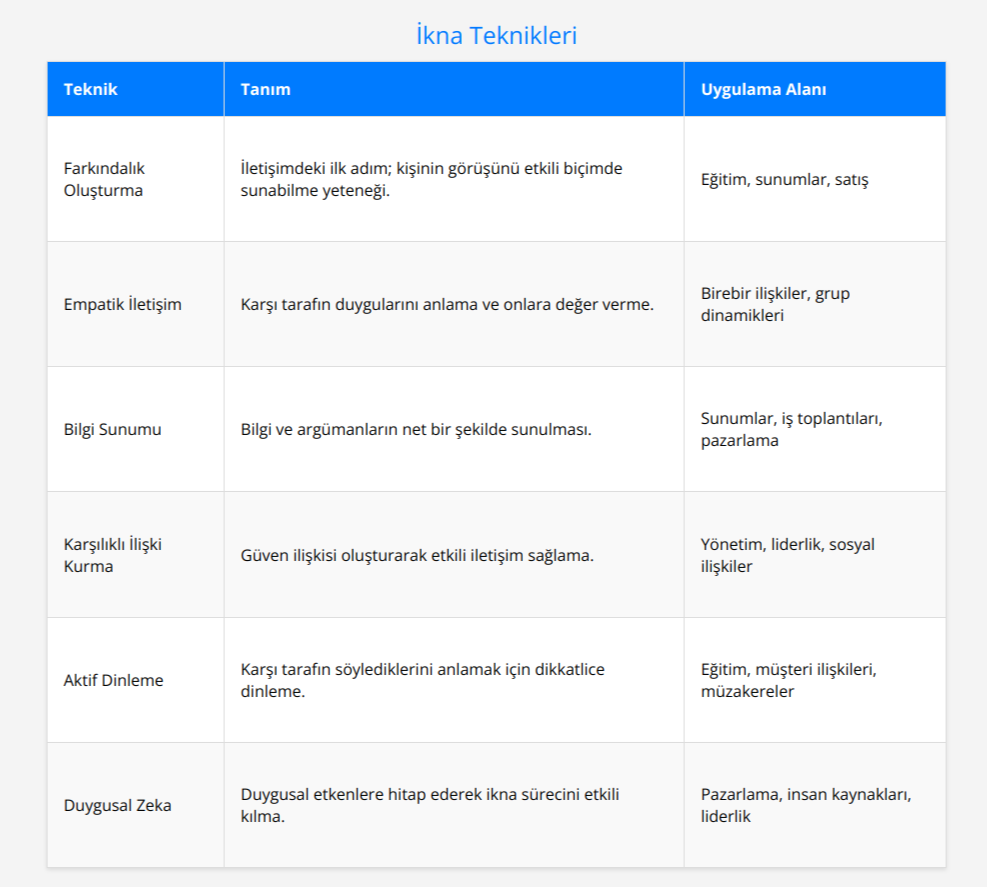This screenshot has height=887, width=987.
Task: Click the Pazarlama, insan kaynakları, liderlik cell
Action: pyautogui.click(x=806, y=805)
